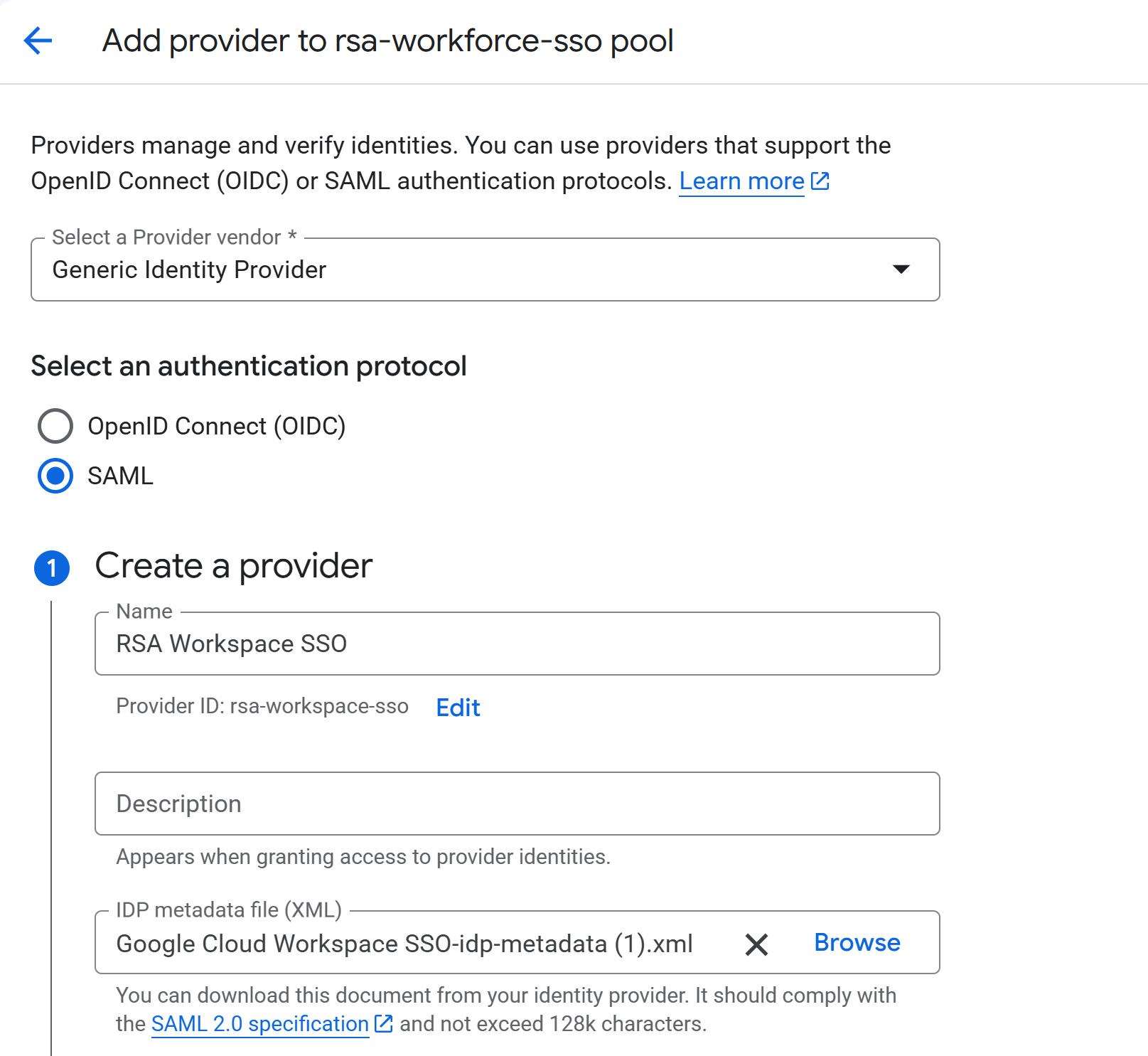Open the Learn more link
Screen dimensions: 1148x1056
point(741,181)
